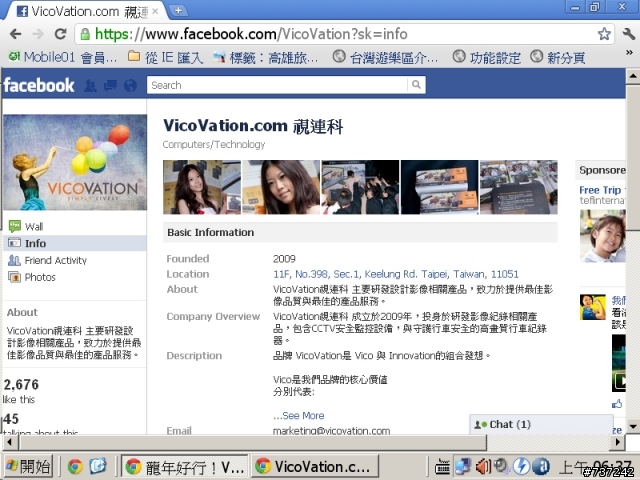This screenshot has height=480, width=640.
Task: Open first photo of woman with products
Action: pos(202,187)
